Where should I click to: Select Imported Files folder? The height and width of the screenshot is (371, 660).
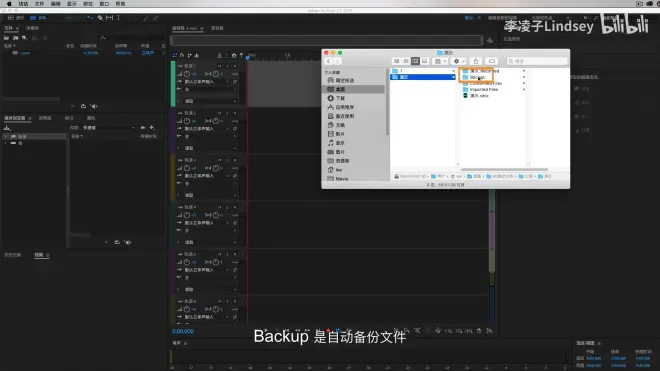click(x=483, y=89)
